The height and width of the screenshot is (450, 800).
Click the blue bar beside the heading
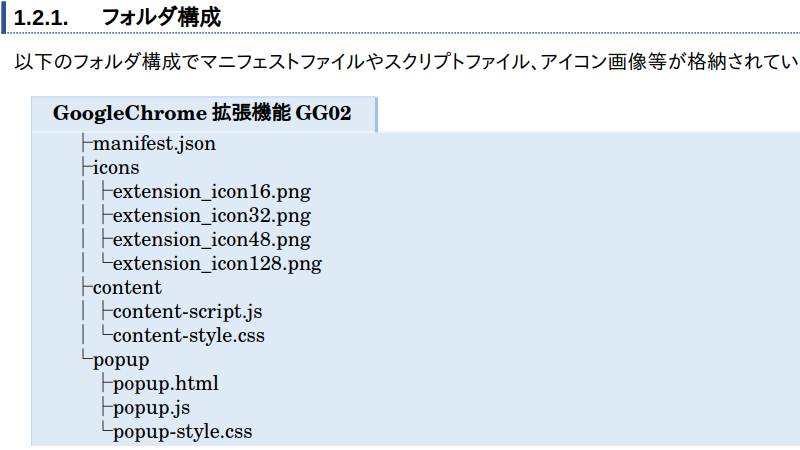(4, 18)
